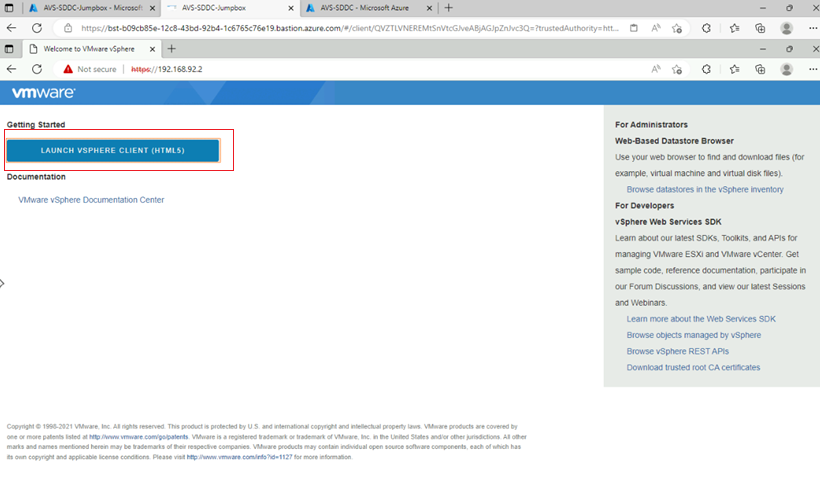Image resolution: width=820 pixels, height=477 pixels.
Task: Close the AVS-SDDC - Microsoft Azure tab
Action: 429,8
